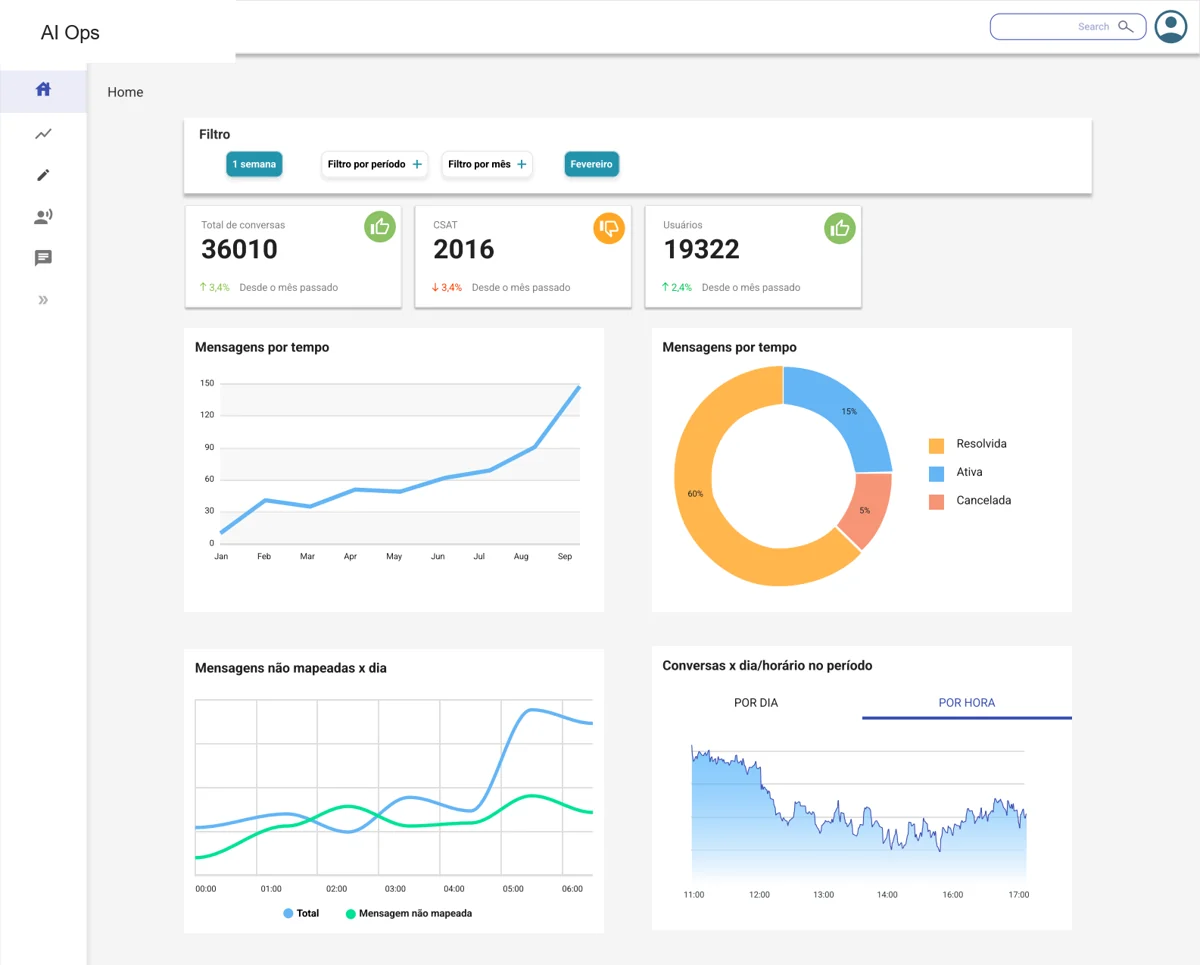Click the 5% donut segment
Screen dimensions: 1200x965
[x=863, y=510]
